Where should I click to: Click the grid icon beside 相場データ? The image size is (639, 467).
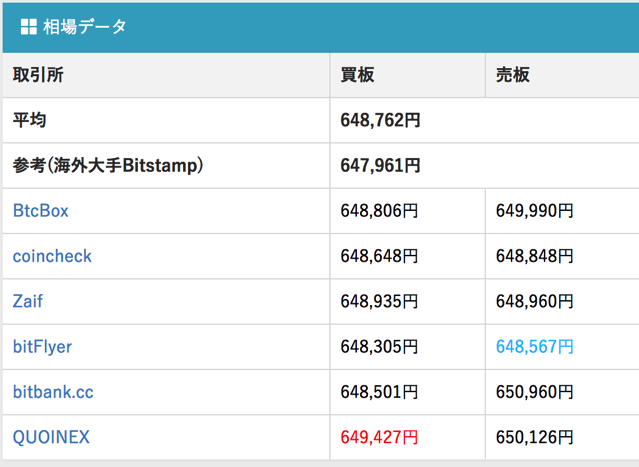(x=29, y=27)
